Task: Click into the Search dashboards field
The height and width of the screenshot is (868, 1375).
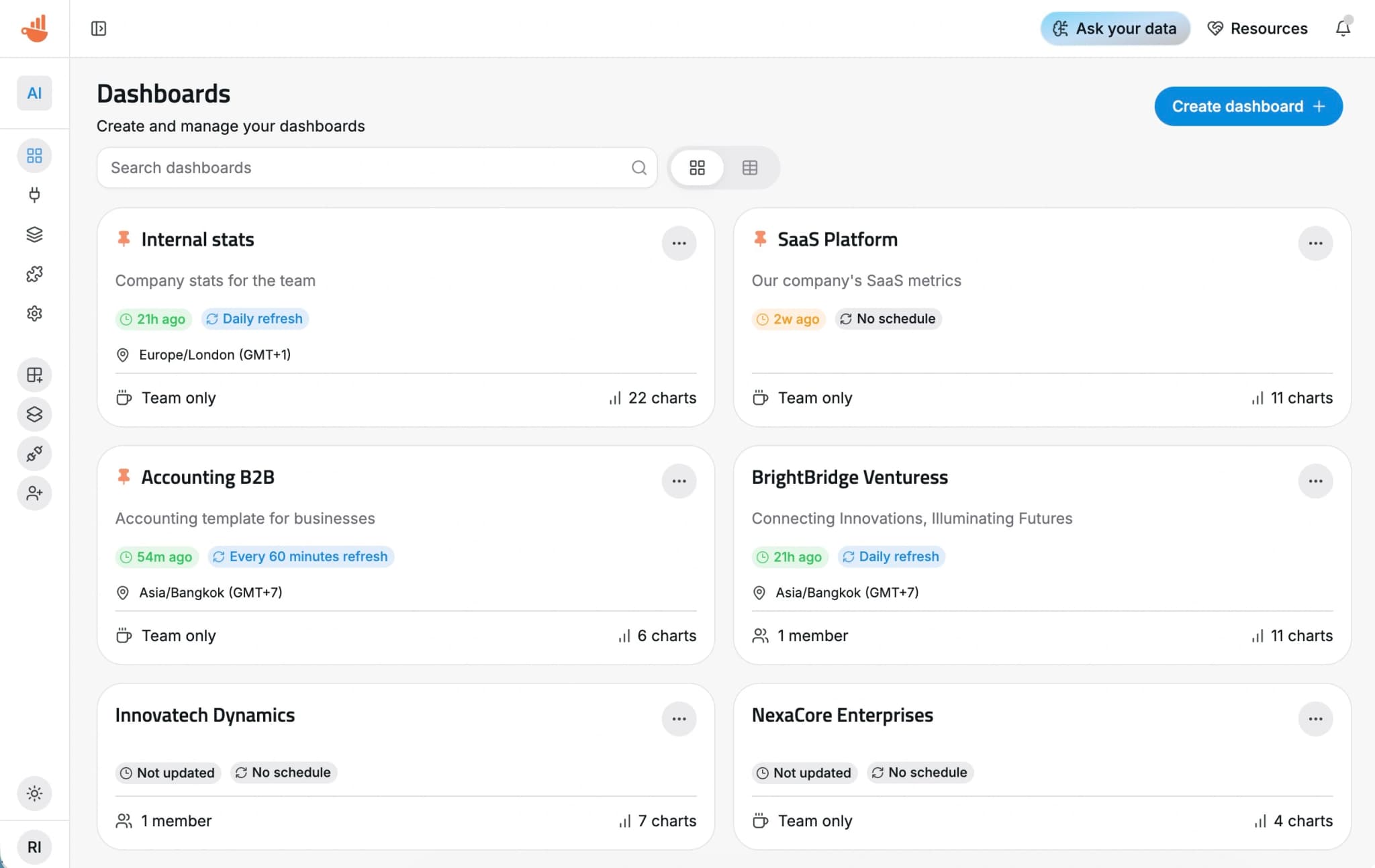Action: pyautogui.click(x=336, y=167)
